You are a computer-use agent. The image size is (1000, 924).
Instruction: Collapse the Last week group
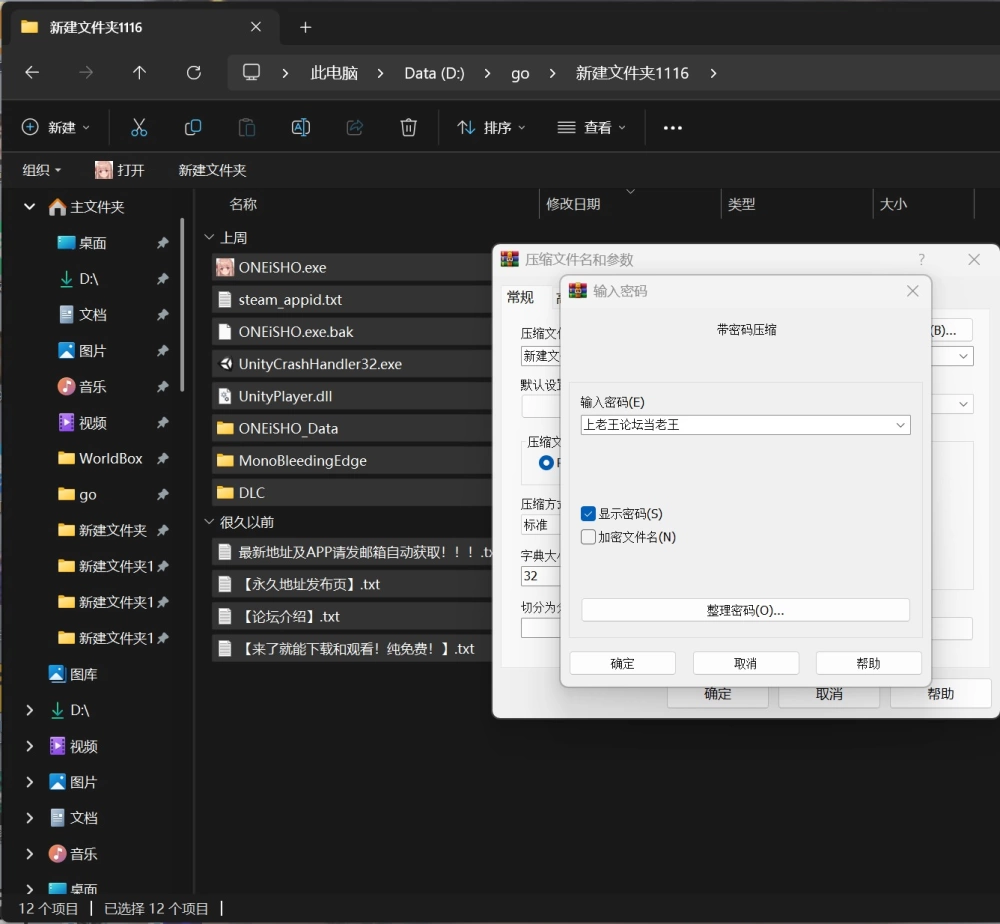point(209,237)
